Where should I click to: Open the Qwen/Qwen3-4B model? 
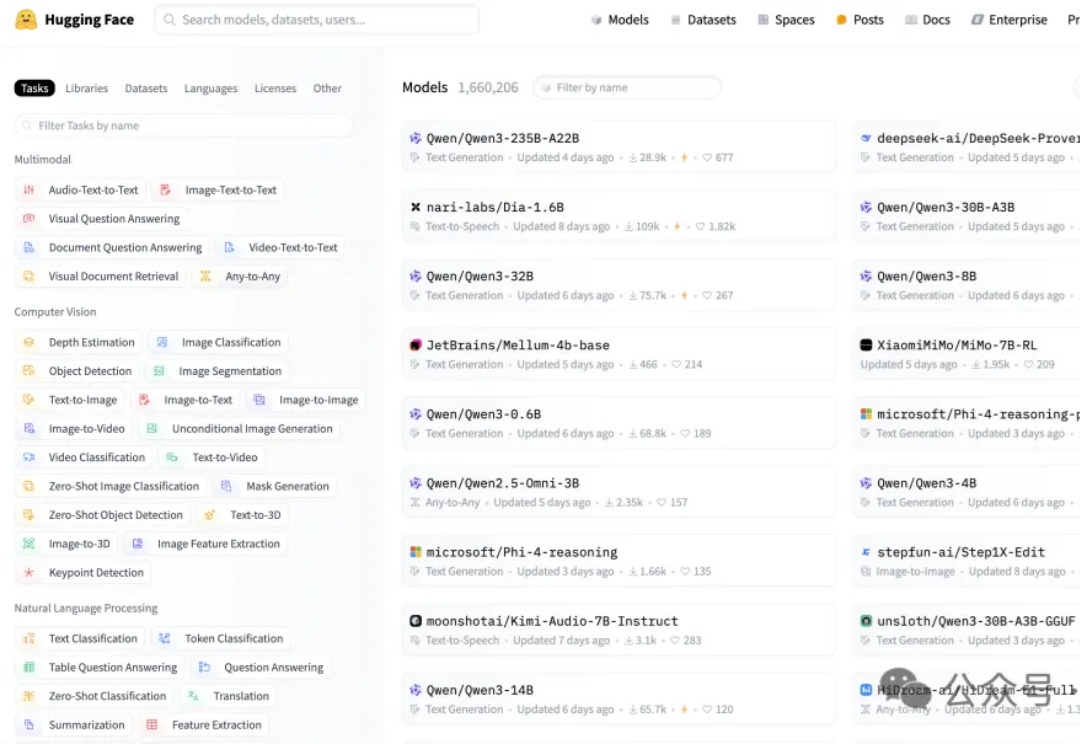pos(966,492)
